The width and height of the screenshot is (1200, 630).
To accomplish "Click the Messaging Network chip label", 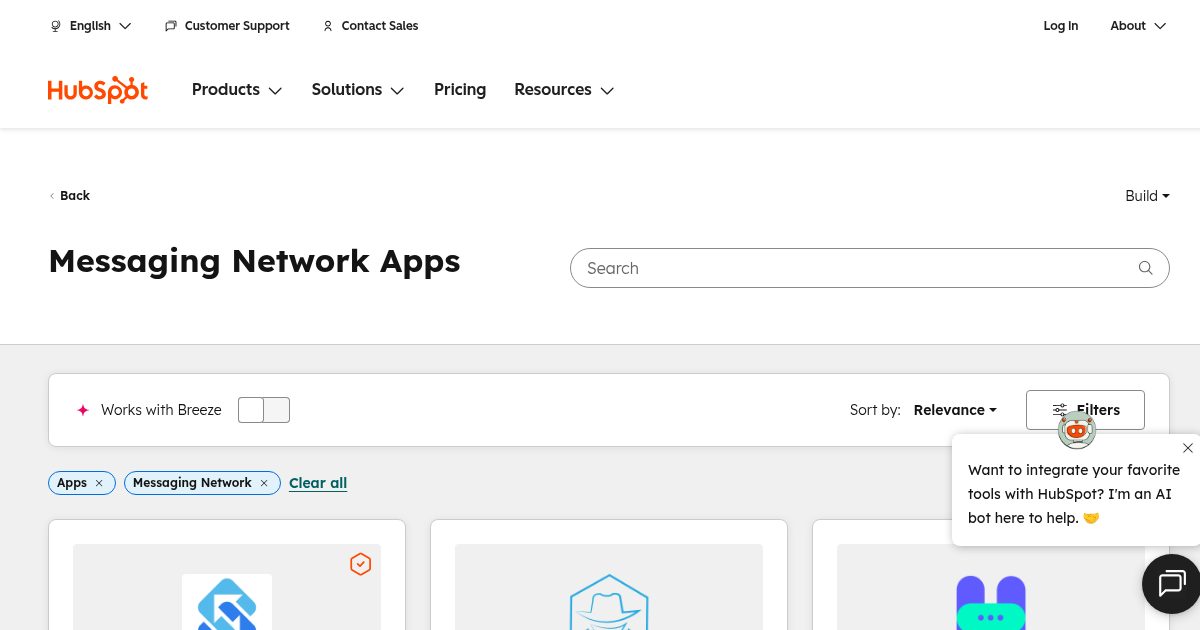I will pyautogui.click(x=192, y=483).
